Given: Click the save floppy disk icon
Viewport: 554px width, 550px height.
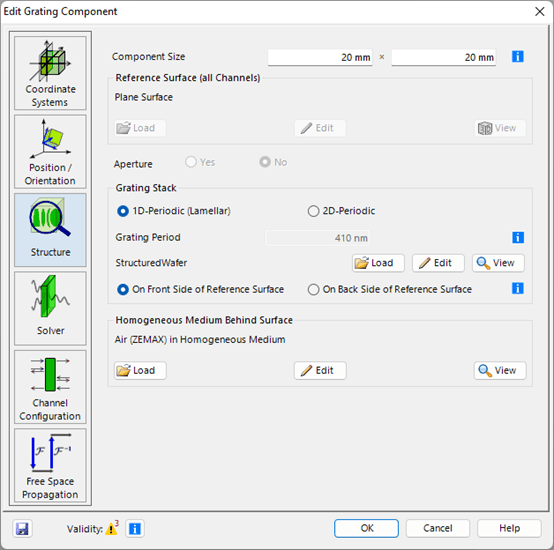Looking at the screenshot, I should coord(22,529).
